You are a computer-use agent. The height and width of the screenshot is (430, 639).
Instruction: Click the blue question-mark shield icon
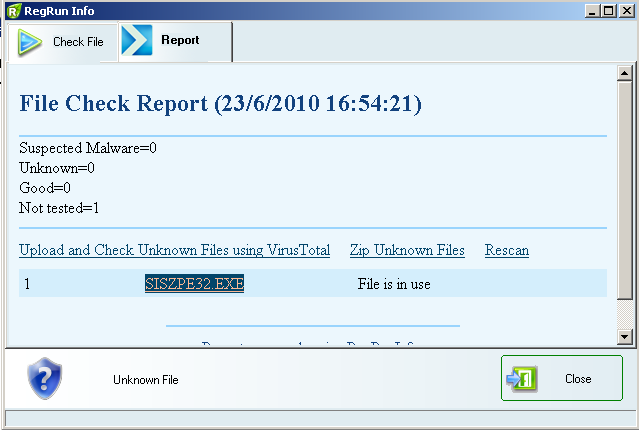coord(44,378)
